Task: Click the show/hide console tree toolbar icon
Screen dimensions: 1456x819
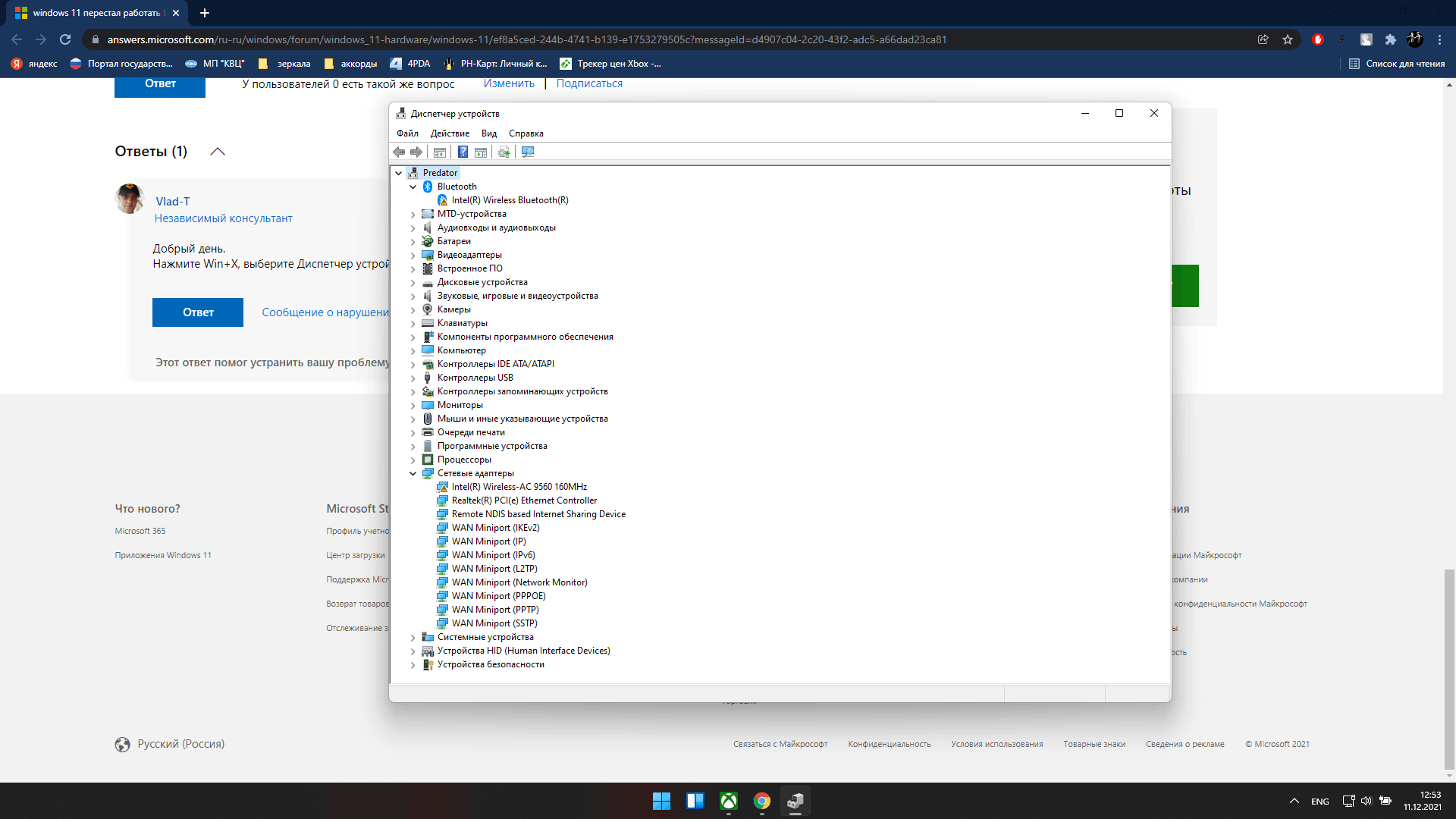Action: point(440,152)
